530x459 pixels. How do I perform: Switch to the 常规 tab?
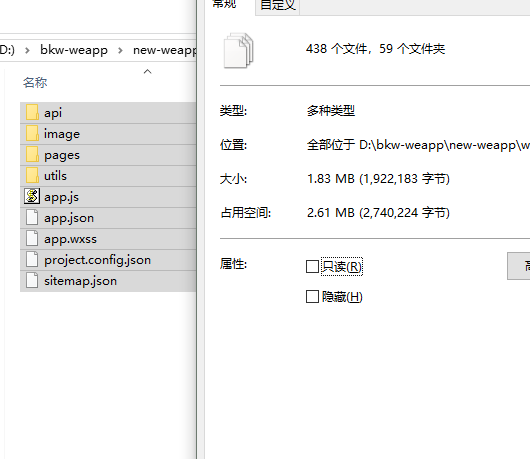[x=224, y=5]
